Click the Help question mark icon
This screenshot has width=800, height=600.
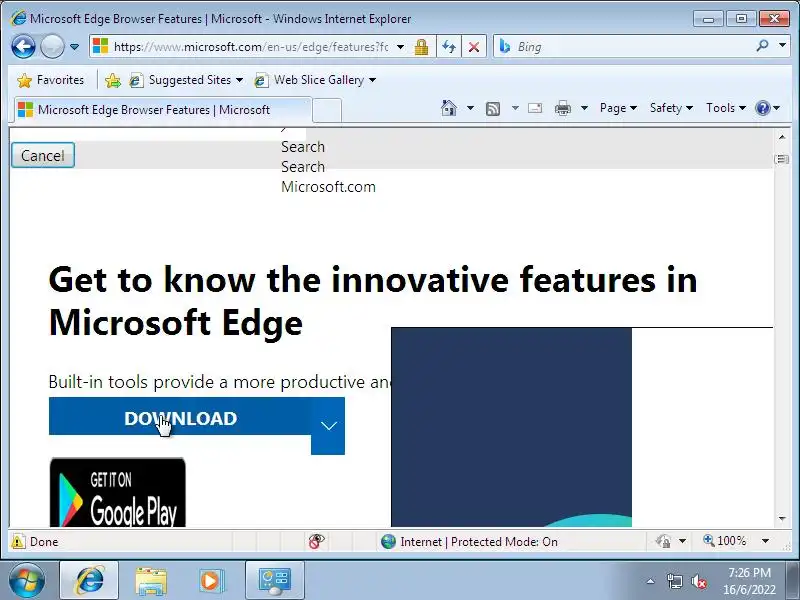763,108
